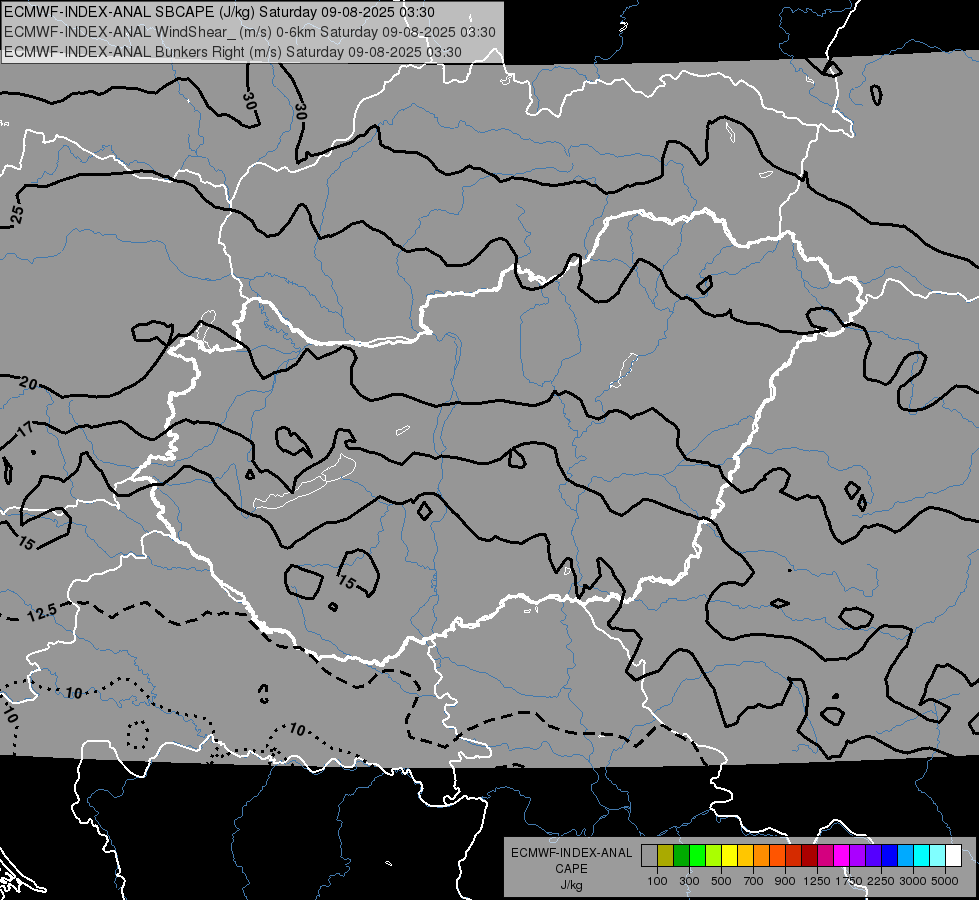Viewport: 979px width, 900px height.
Task: Click the 17 contour label on map
Action: coord(24,430)
